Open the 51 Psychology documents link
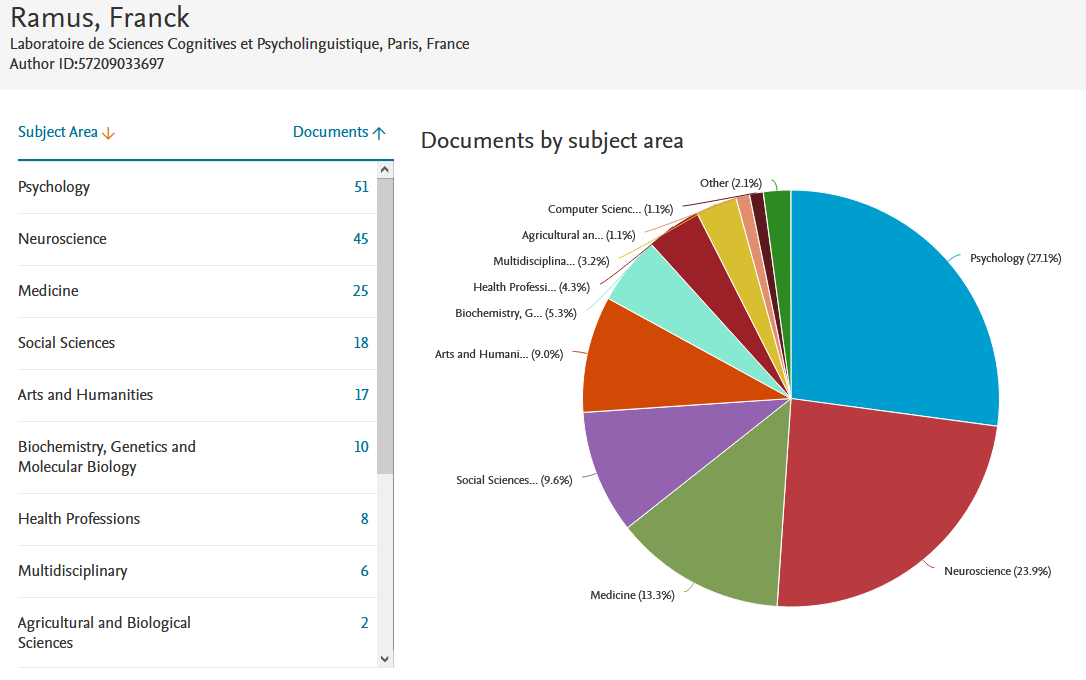This screenshot has height=680, width=1086. click(361, 187)
